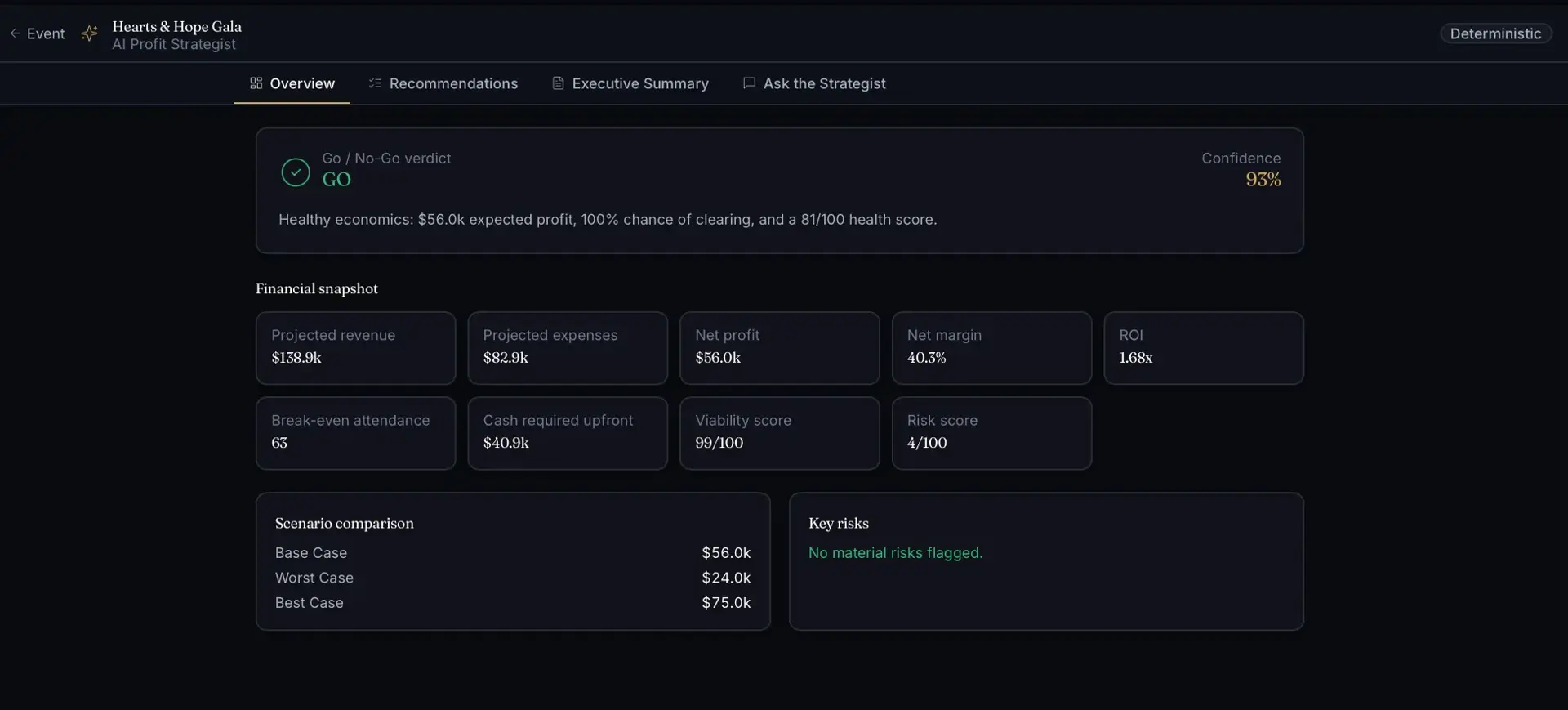This screenshot has height=710, width=1568.
Task: Click the Go / No-Go verdict label
Action: tap(386, 159)
